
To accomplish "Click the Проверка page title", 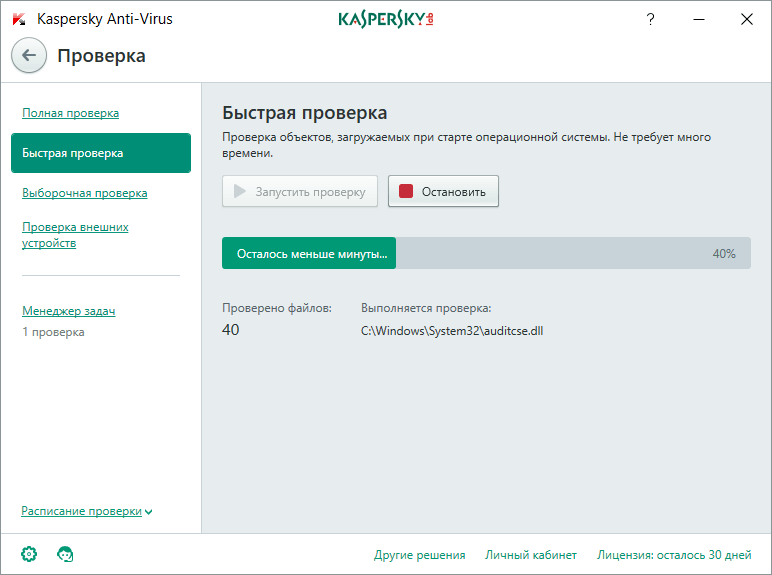I will (101, 56).
